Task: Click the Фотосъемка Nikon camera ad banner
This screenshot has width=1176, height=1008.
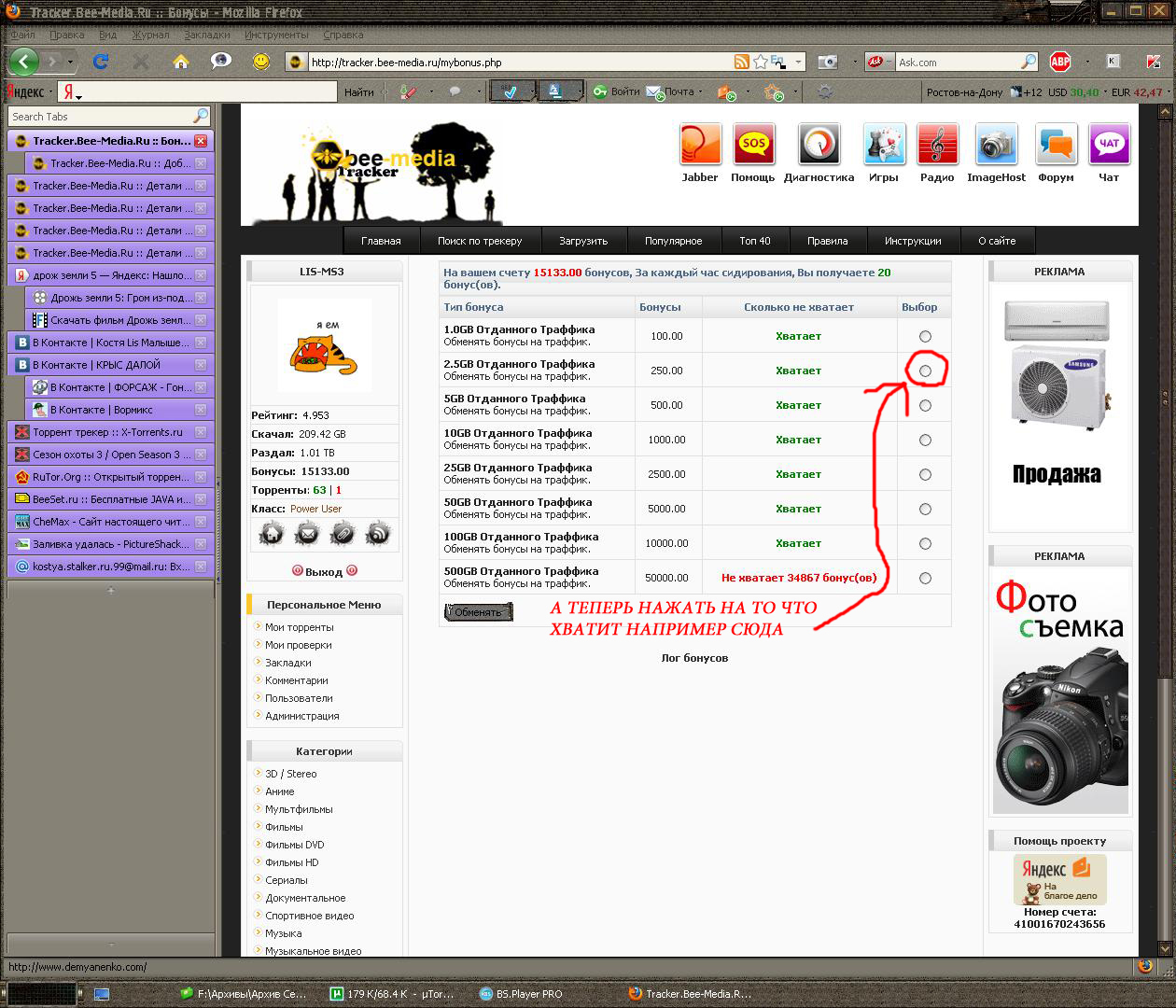Action: (1059, 694)
